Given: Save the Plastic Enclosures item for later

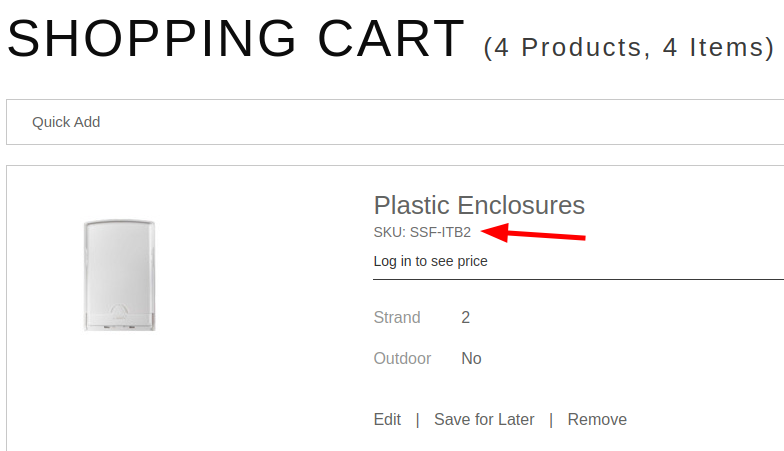Looking at the screenshot, I should tap(484, 420).
